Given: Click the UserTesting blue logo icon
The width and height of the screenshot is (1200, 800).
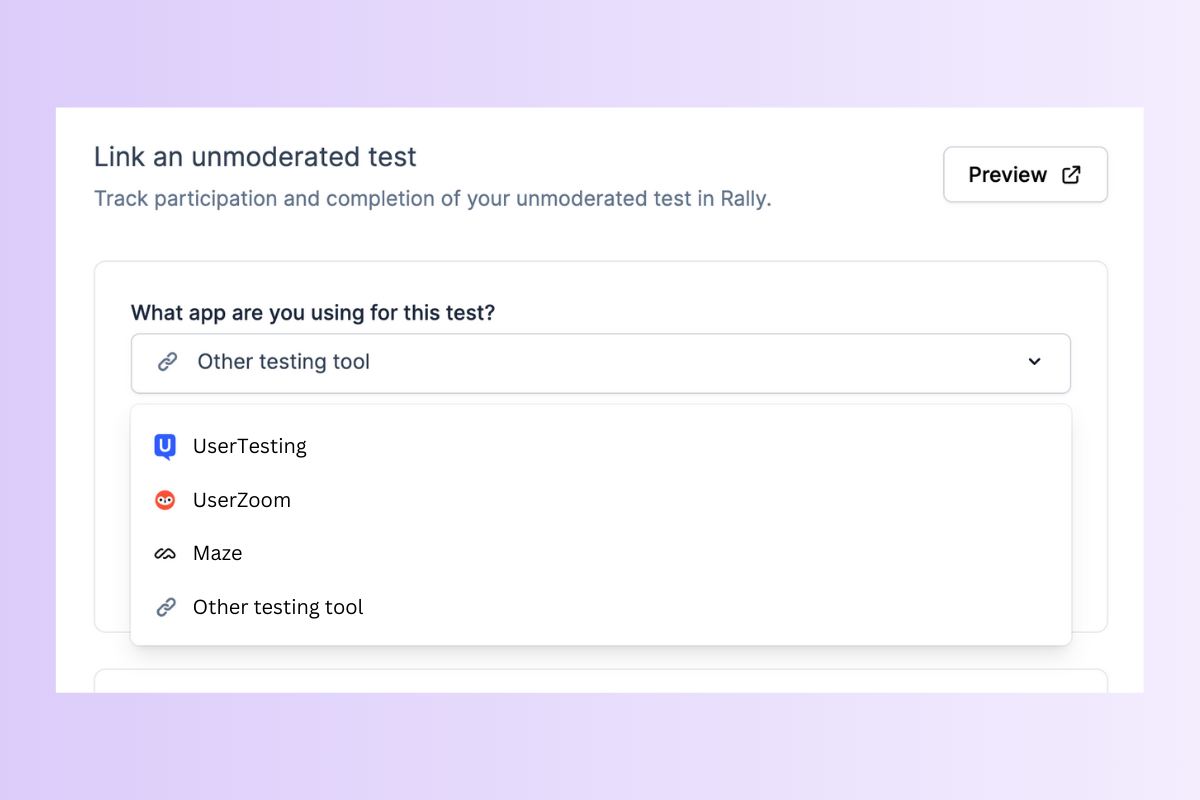Looking at the screenshot, I should (x=165, y=447).
